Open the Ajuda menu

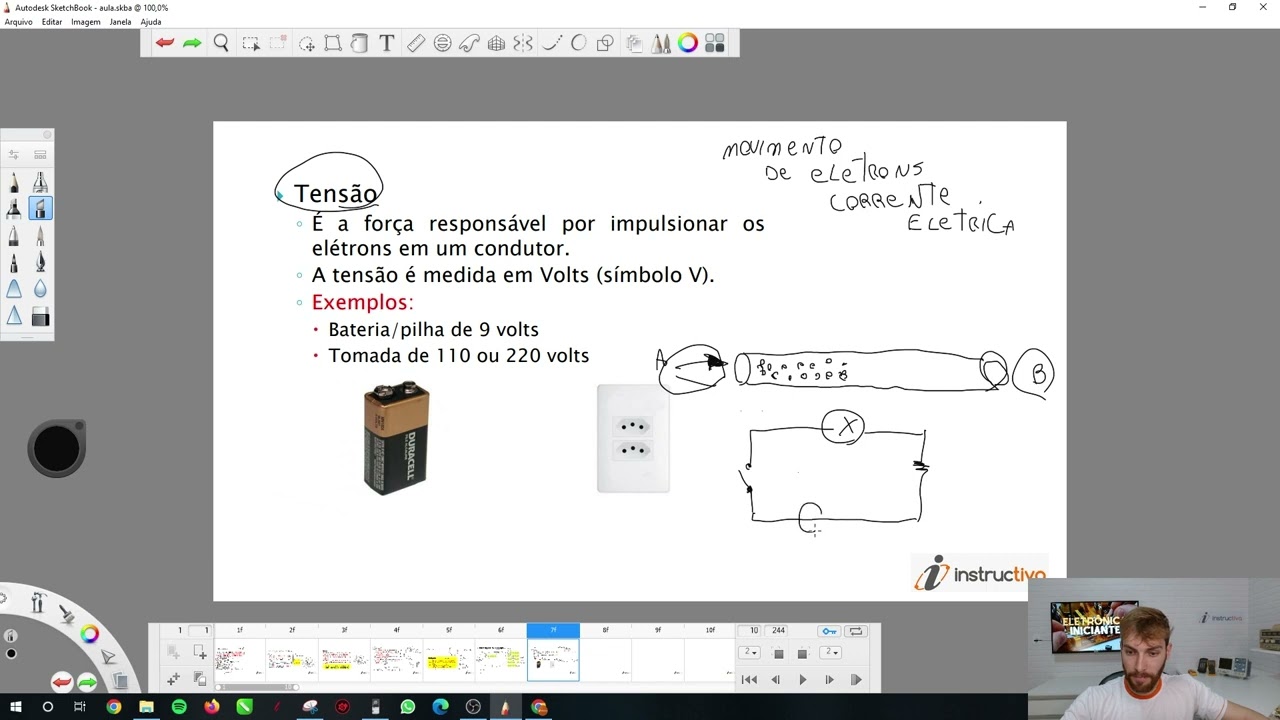click(x=151, y=22)
